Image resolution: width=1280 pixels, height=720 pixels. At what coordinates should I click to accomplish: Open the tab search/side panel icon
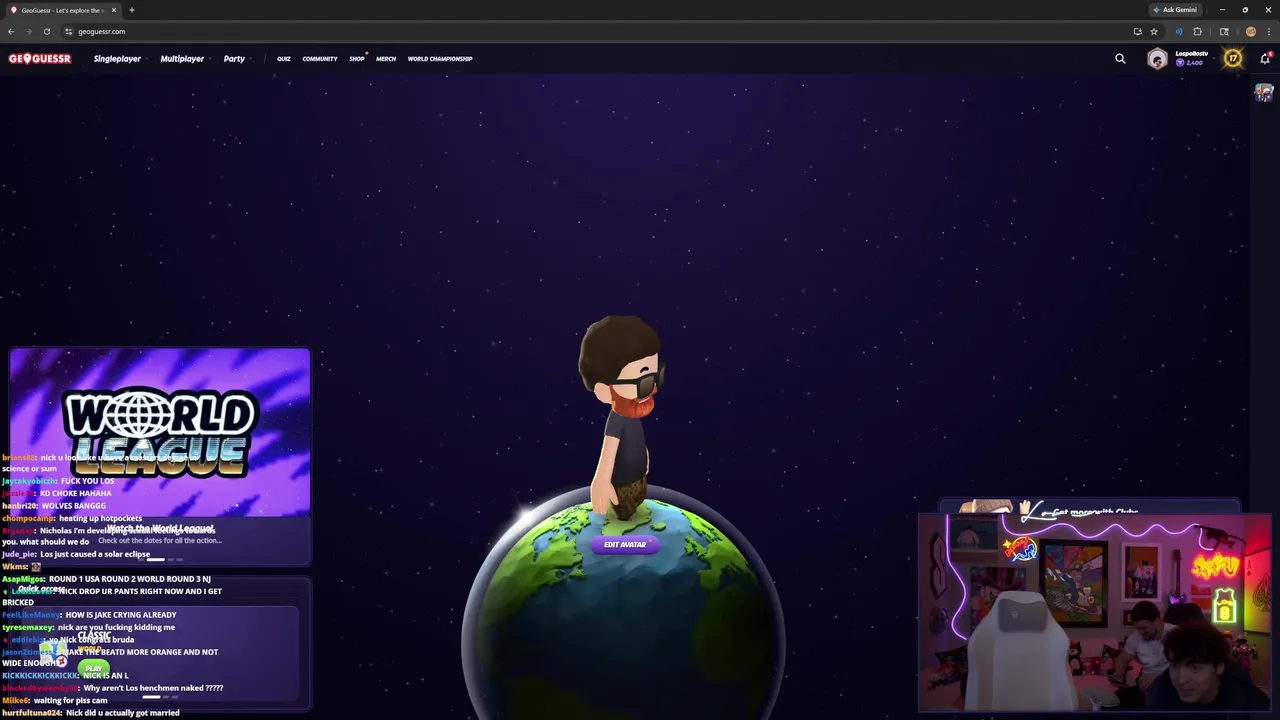pyautogui.click(x=1224, y=31)
